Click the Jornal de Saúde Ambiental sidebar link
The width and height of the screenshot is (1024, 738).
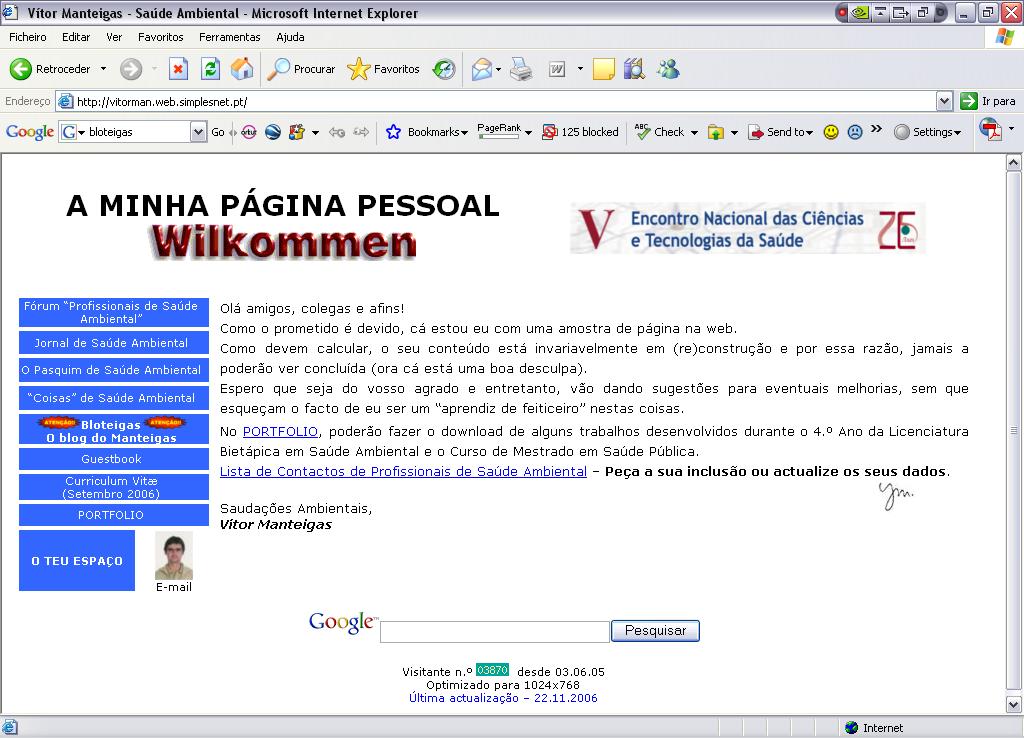tap(113, 342)
